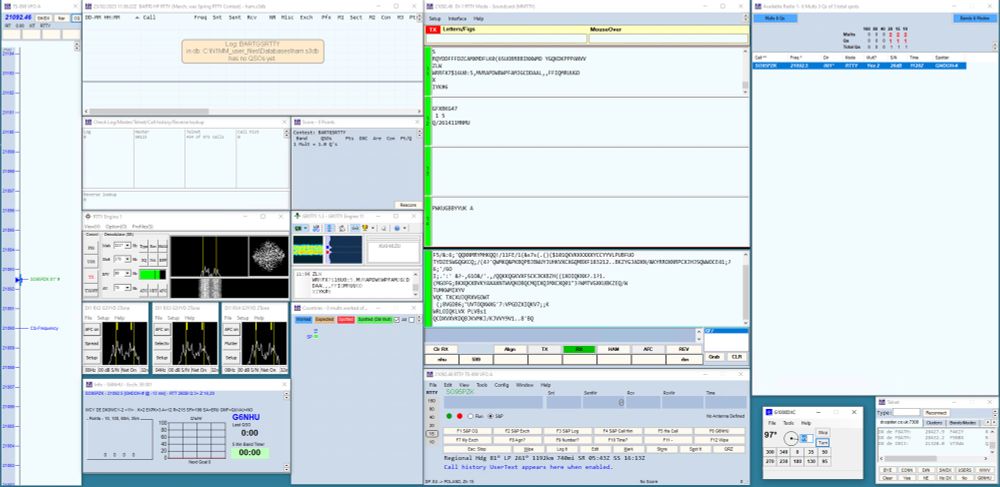Toggle the Flutter button in 2Tone window
The width and height of the screenshot is (1000, 487).
pos(232,342)
